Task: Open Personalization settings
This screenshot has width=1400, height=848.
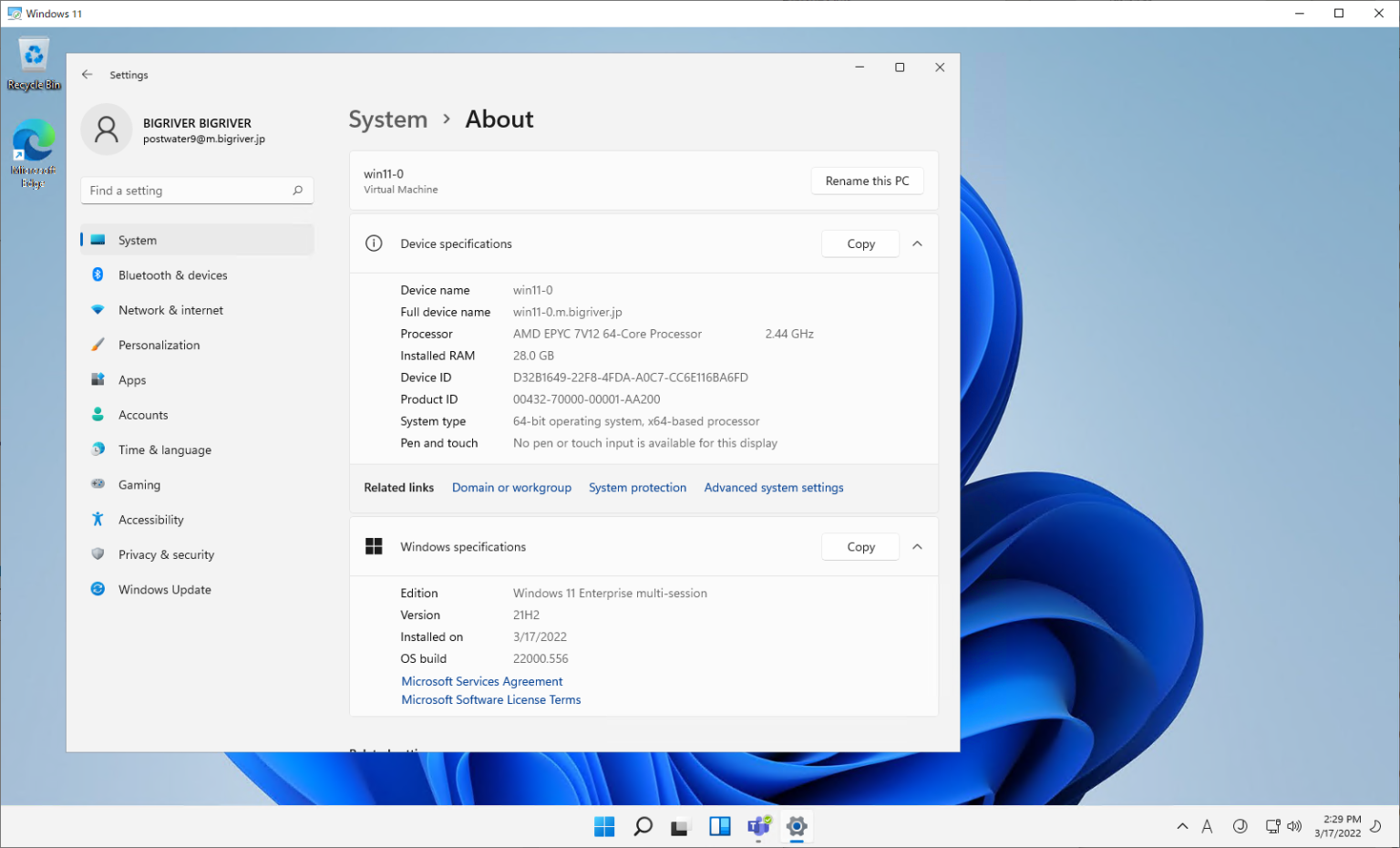Action: pos(160,345)
